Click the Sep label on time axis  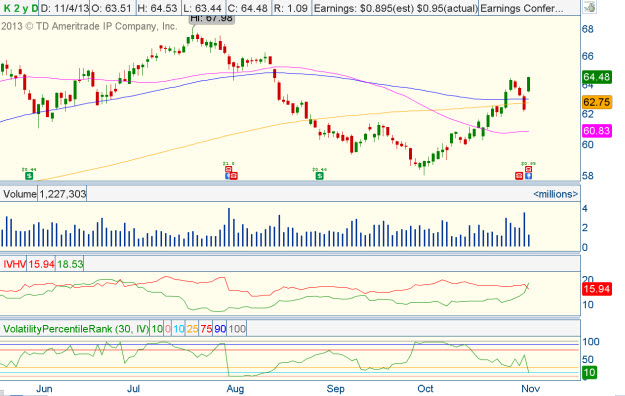tap(335, 388)
